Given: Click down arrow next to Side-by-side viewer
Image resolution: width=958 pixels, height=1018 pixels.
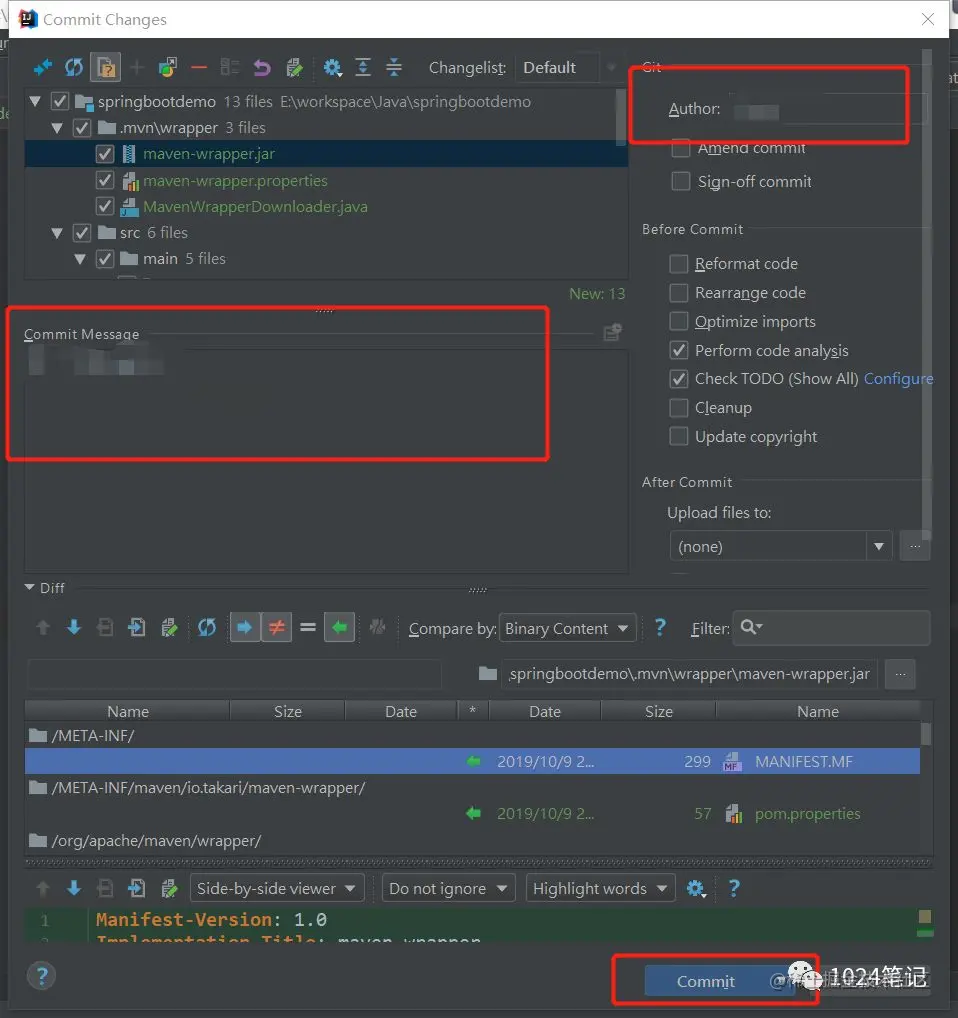Looking at the screenshot, I should click(74, 888).
